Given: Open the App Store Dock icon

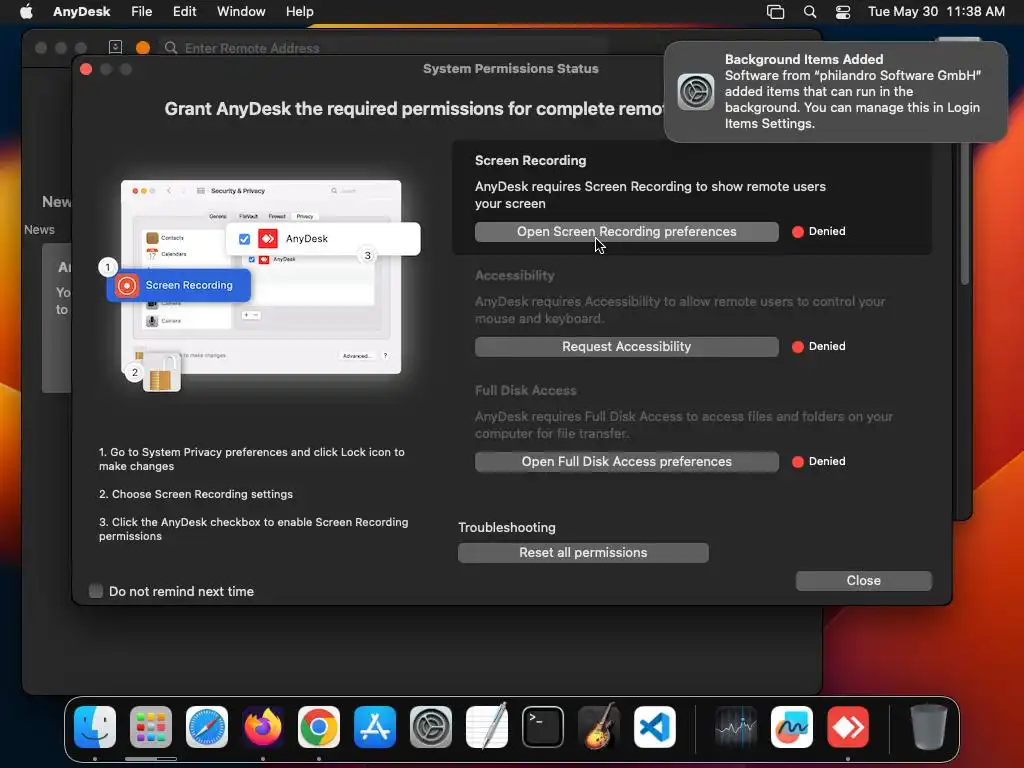Looking at the screenshot, I should [375, 727].
